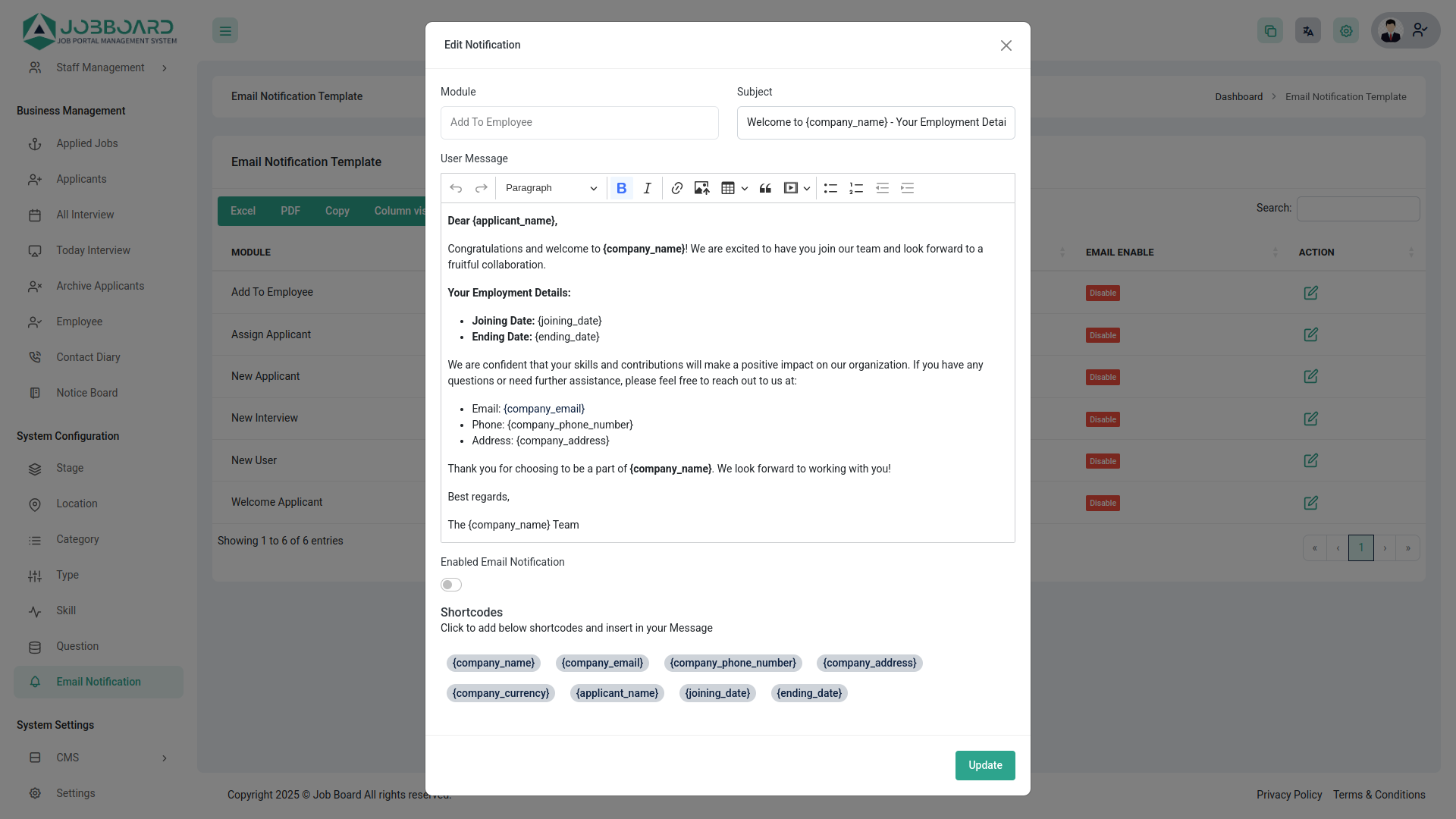
Task: Expand the insert media dropdown arrow
Action: coord(807,188)
